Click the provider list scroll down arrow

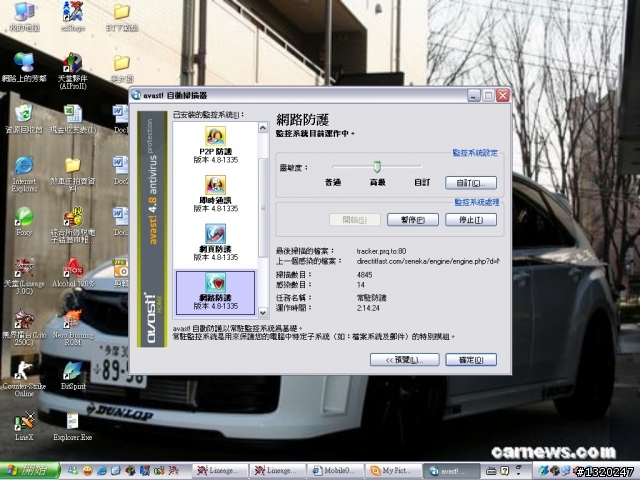pyautogui.click(x=263, y=313)
